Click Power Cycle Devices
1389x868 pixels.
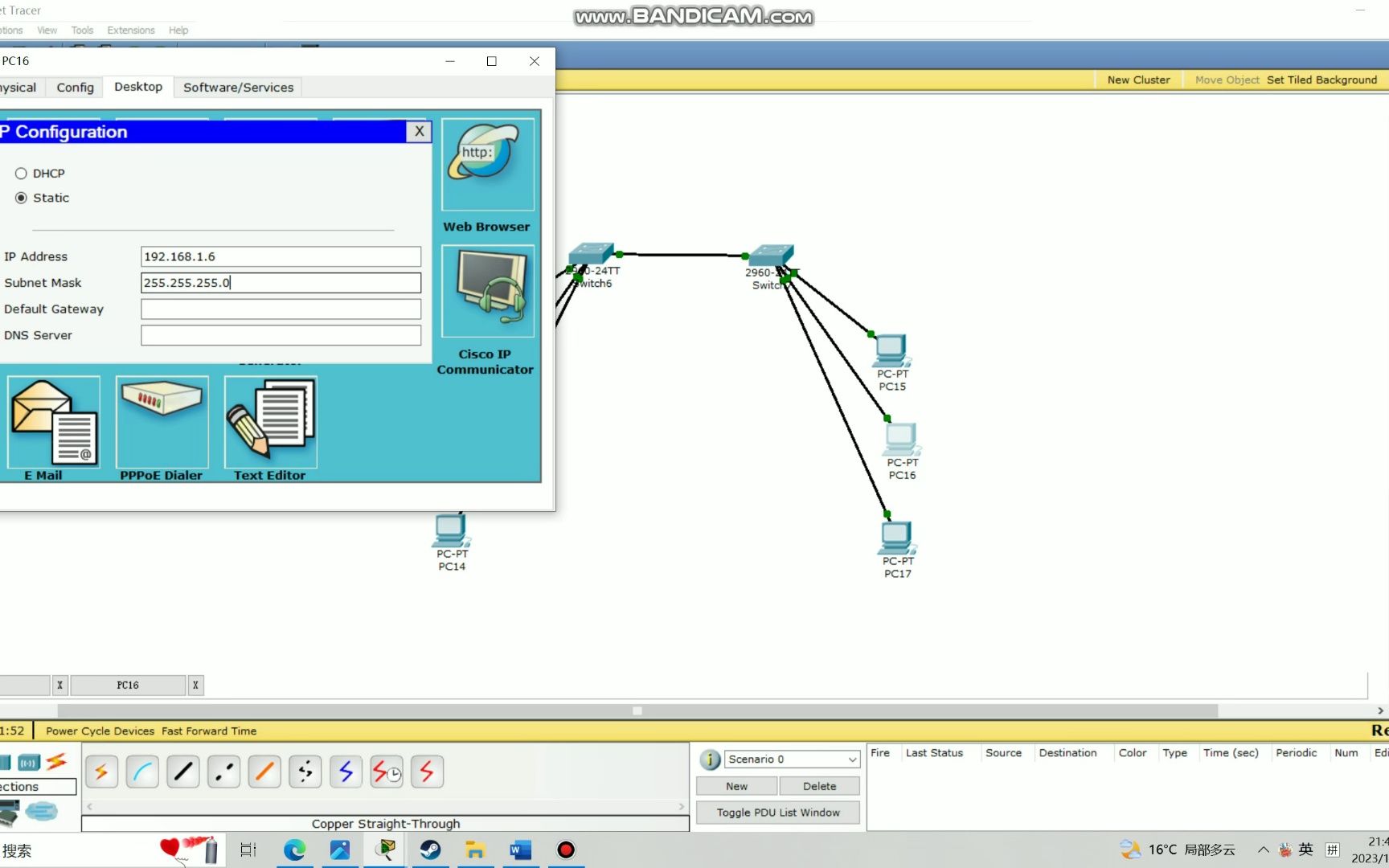point(100,731)
